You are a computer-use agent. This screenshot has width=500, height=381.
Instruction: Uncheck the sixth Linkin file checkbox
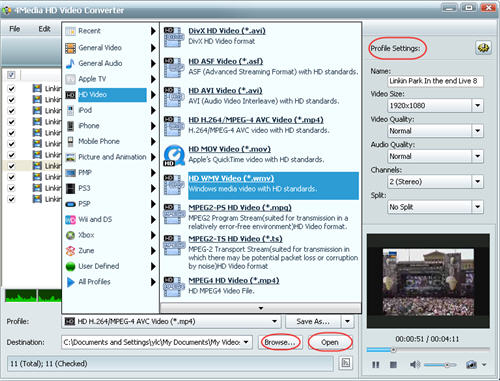click(x=11, y=144)
